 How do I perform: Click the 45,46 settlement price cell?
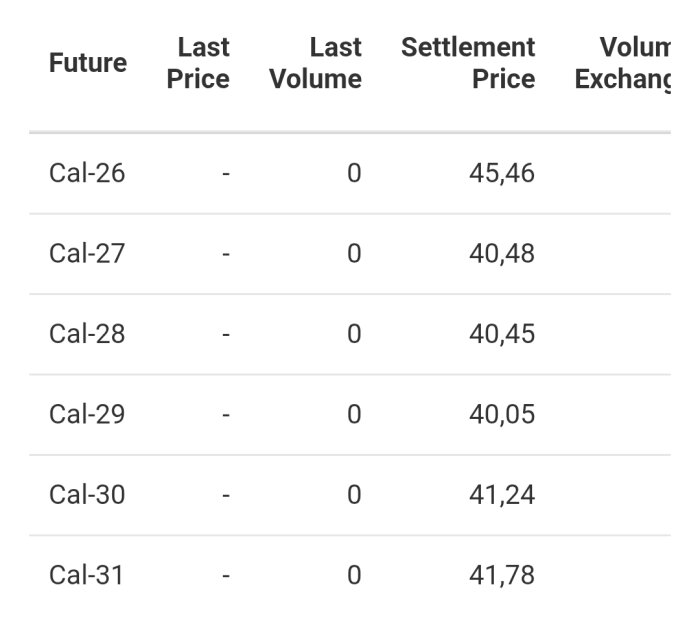(502, 173)
